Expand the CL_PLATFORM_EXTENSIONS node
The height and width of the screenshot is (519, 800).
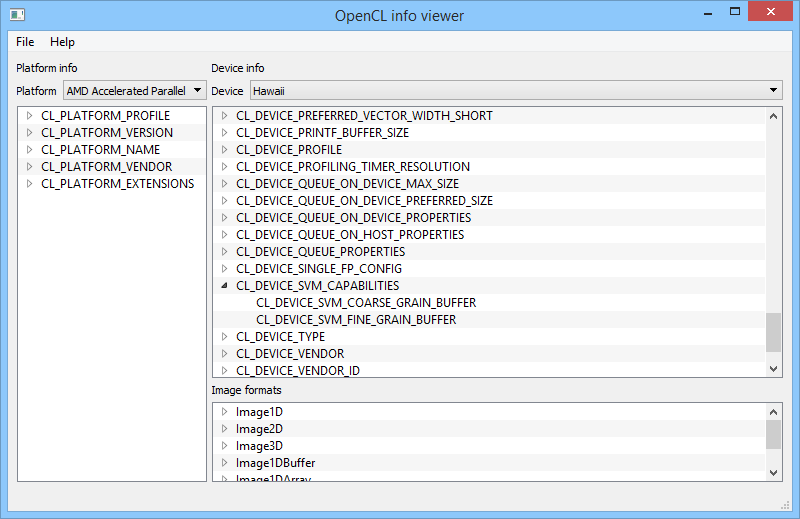pos(30,184)
